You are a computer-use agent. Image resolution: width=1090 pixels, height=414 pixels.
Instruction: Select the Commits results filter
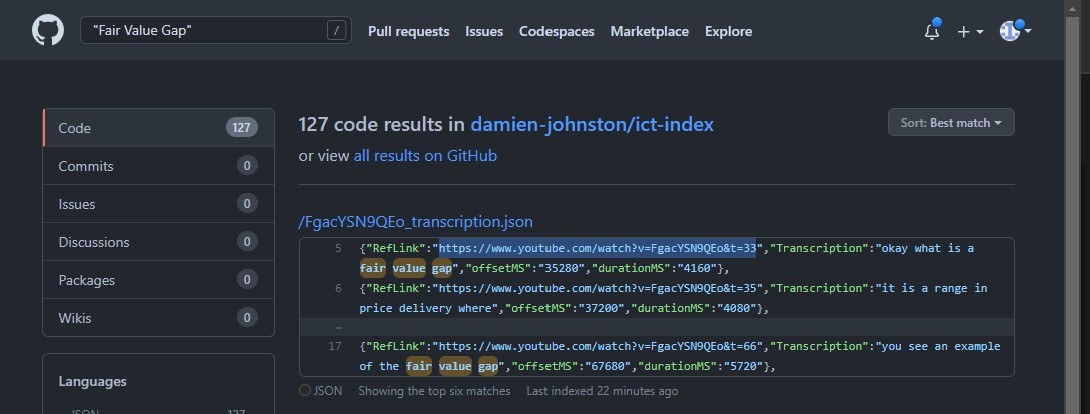(x=158, y=166)
